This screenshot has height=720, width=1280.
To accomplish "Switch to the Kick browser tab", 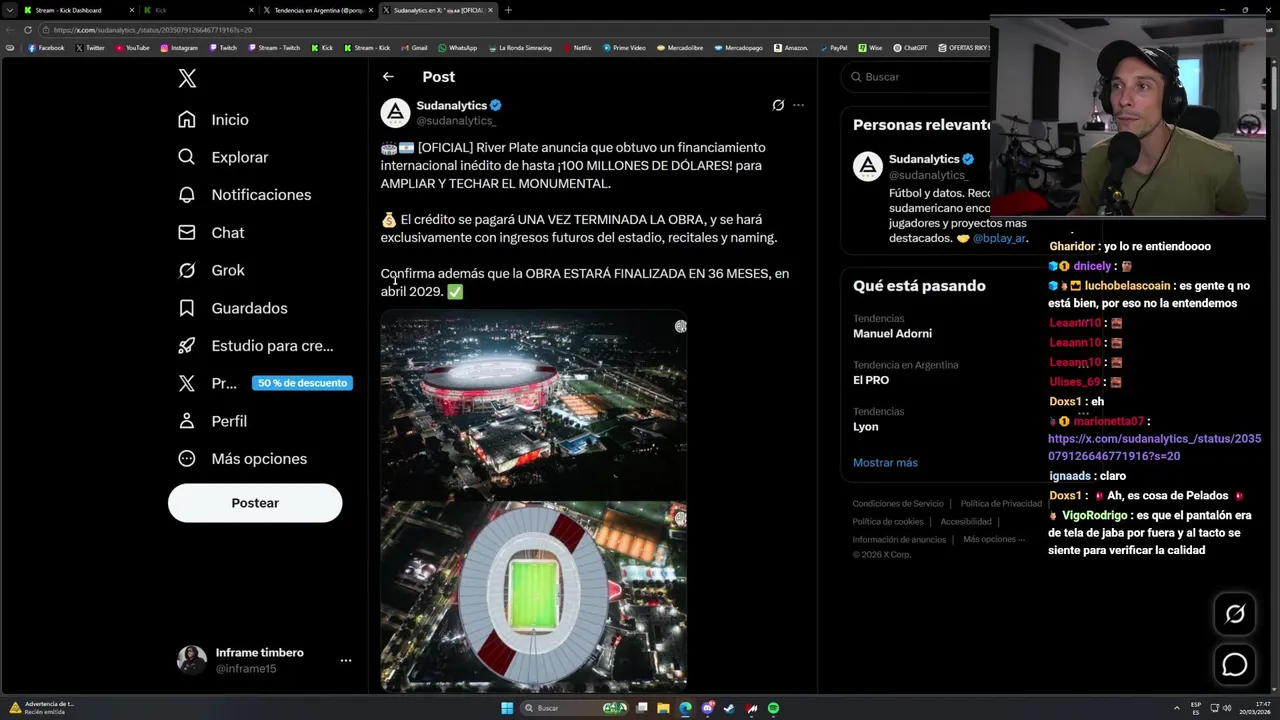I will click(x=196, y=10).
